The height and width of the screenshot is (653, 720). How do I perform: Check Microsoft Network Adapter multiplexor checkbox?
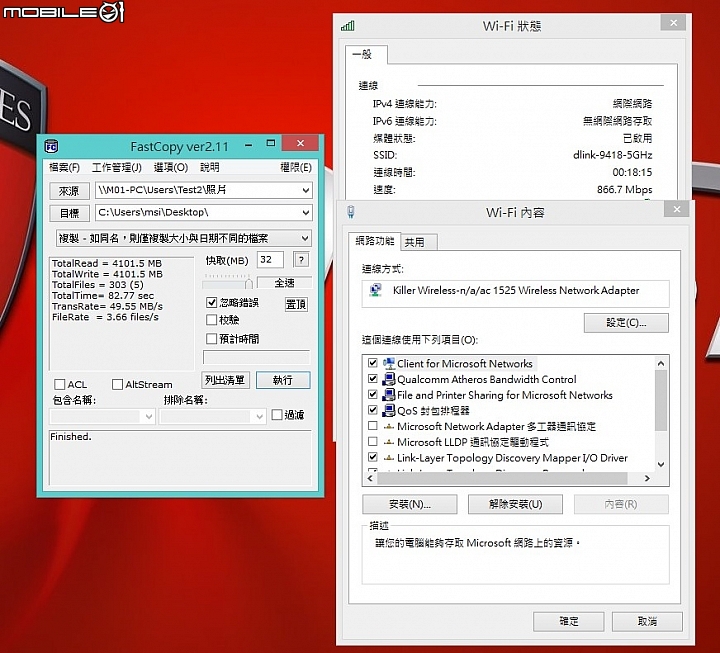(x=373, y=426)
